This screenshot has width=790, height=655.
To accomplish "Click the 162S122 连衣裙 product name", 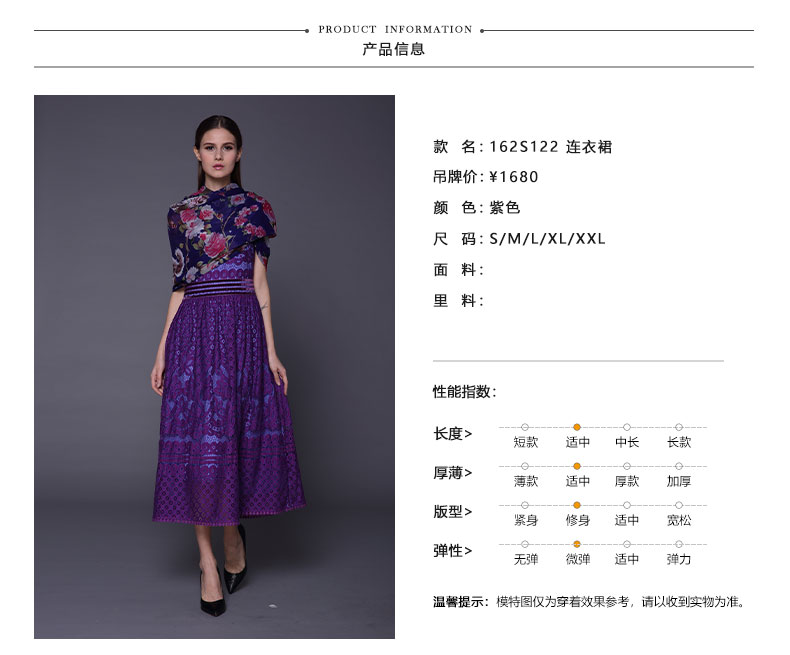I will tap(551, 147).
